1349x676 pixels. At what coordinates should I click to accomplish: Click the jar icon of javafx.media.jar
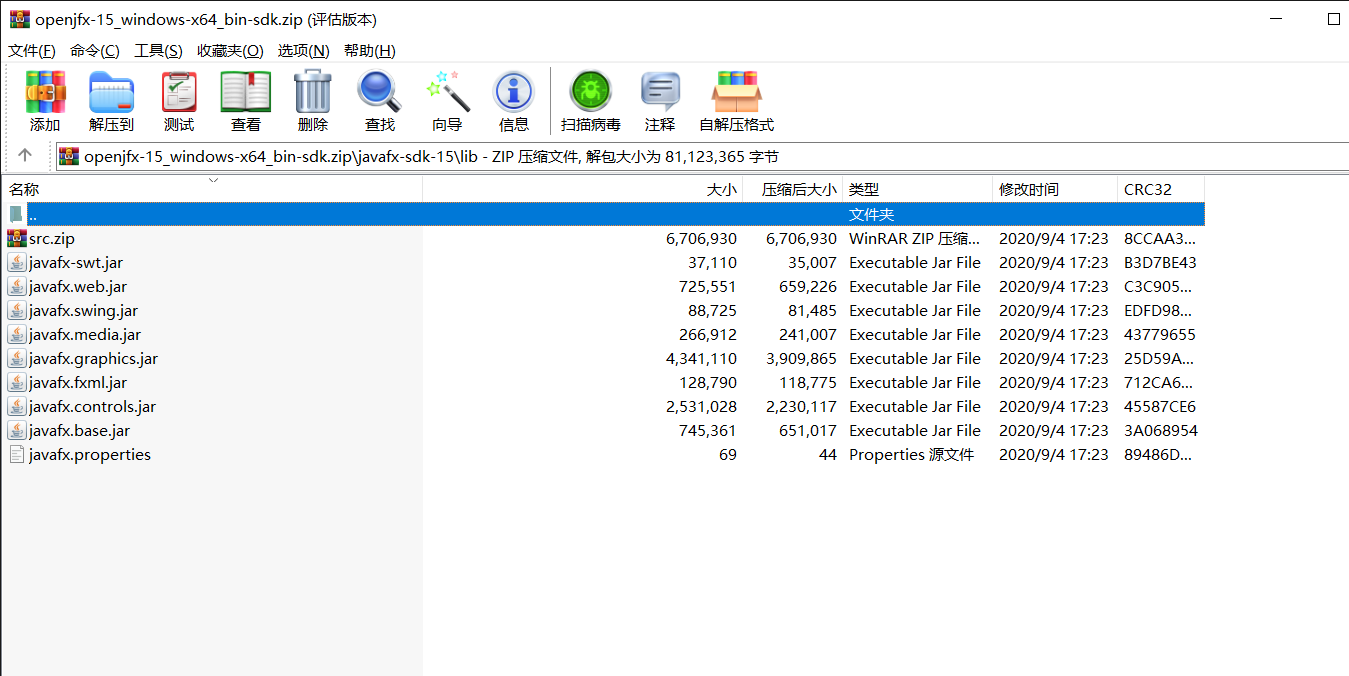point(17,334)
